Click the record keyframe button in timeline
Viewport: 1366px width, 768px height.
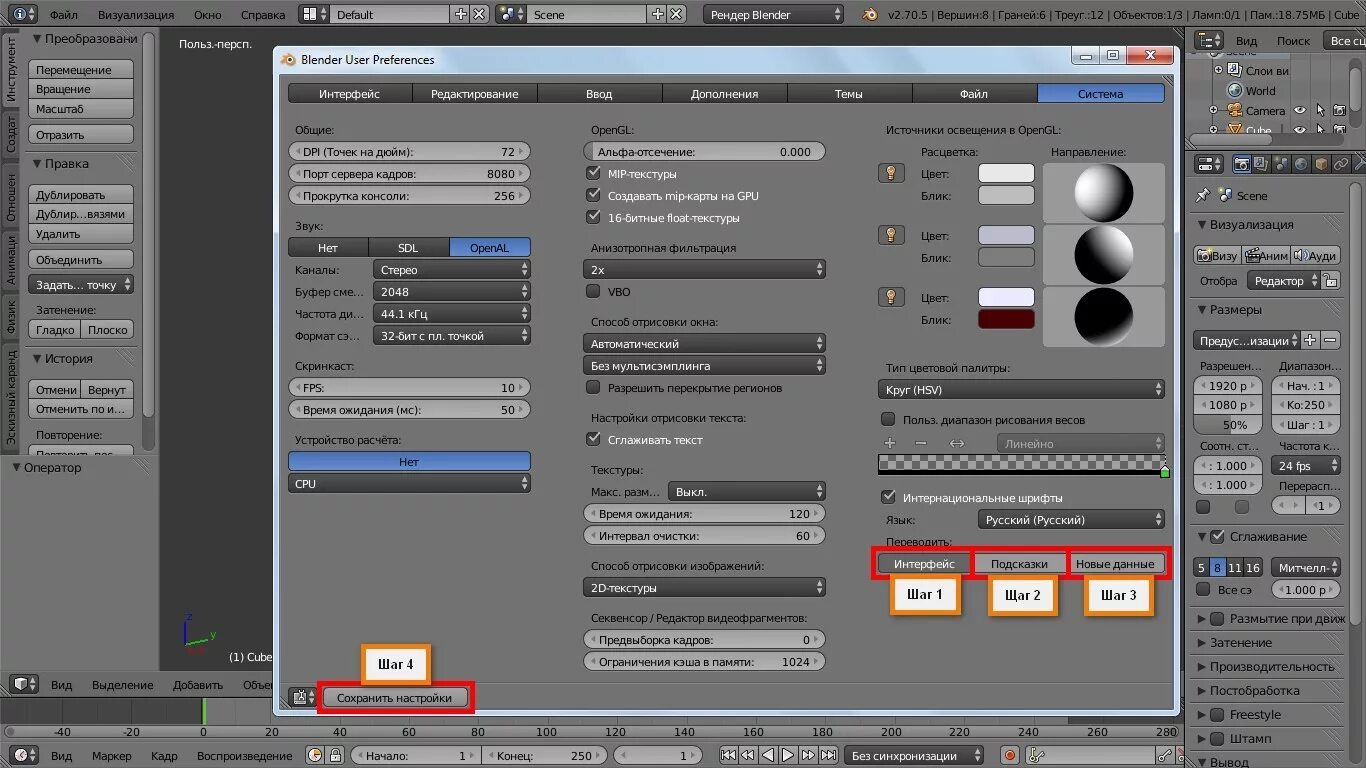(x=1010, y=756)
